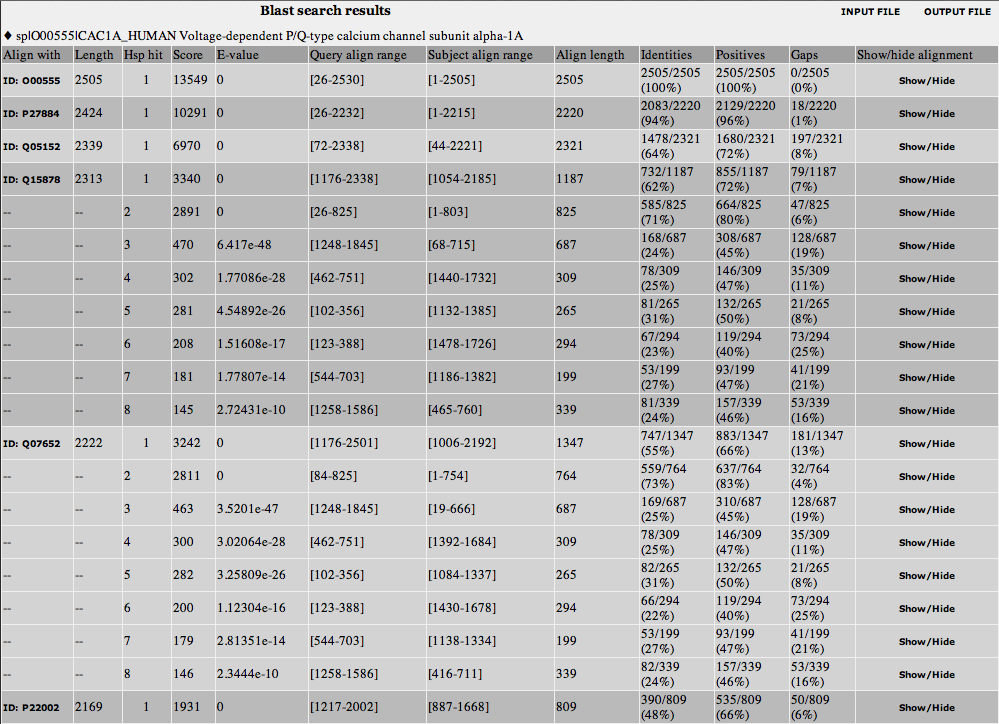Open the INPUT FILE link

(x=870, y=12)
